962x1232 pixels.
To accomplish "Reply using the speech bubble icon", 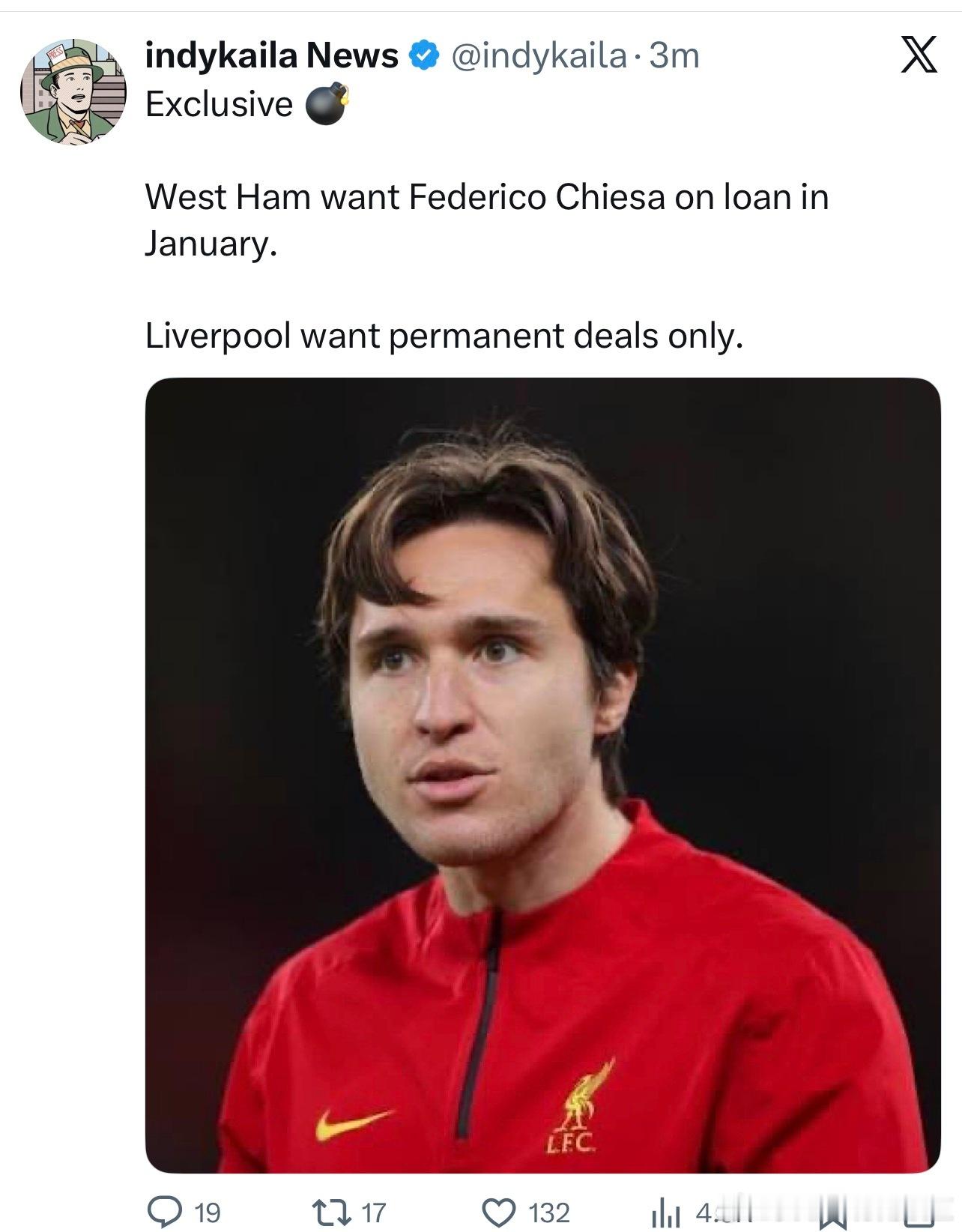I will click(x=162, y=1213).
